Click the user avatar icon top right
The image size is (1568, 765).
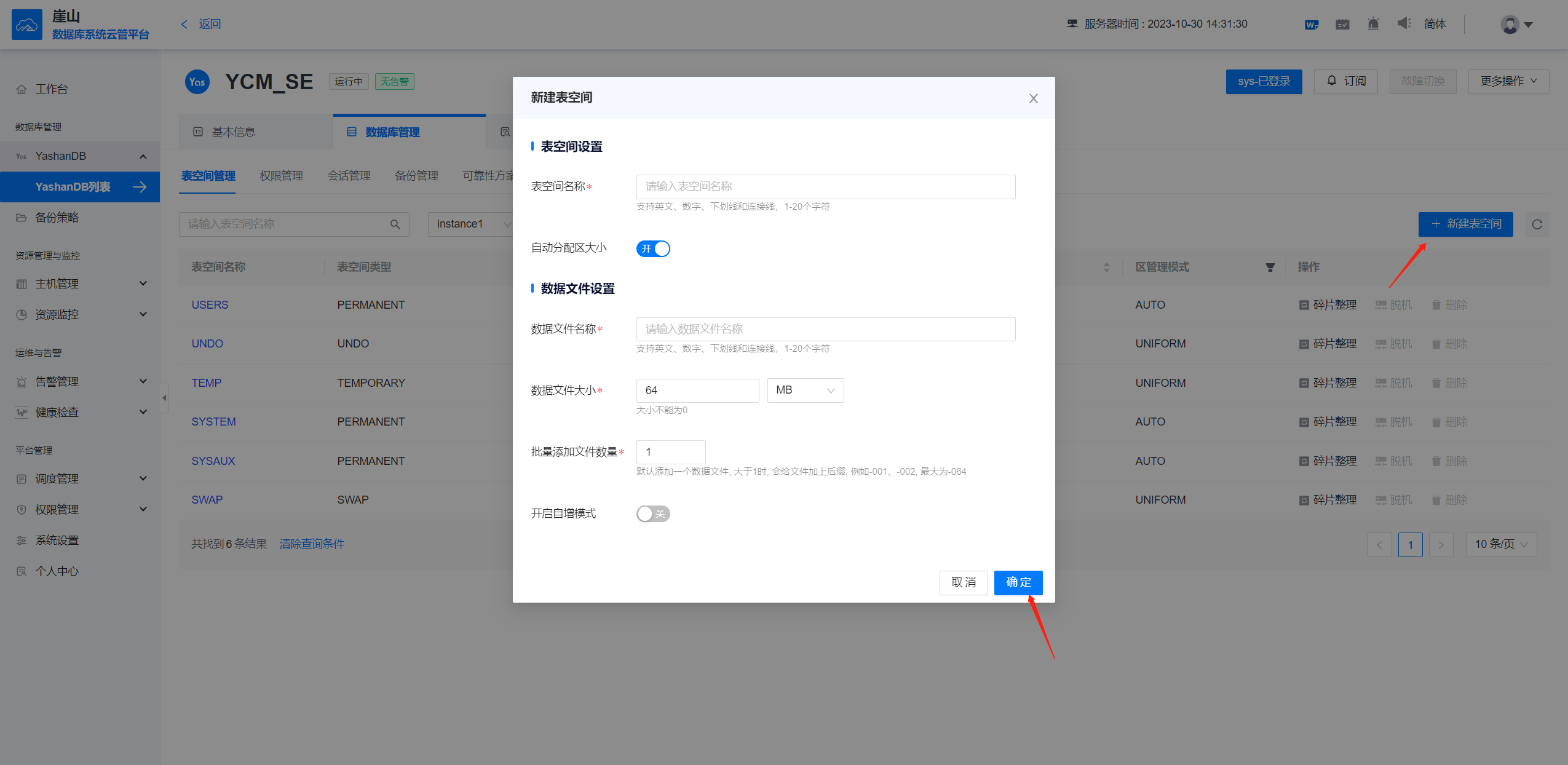[x=1510, y=25]
